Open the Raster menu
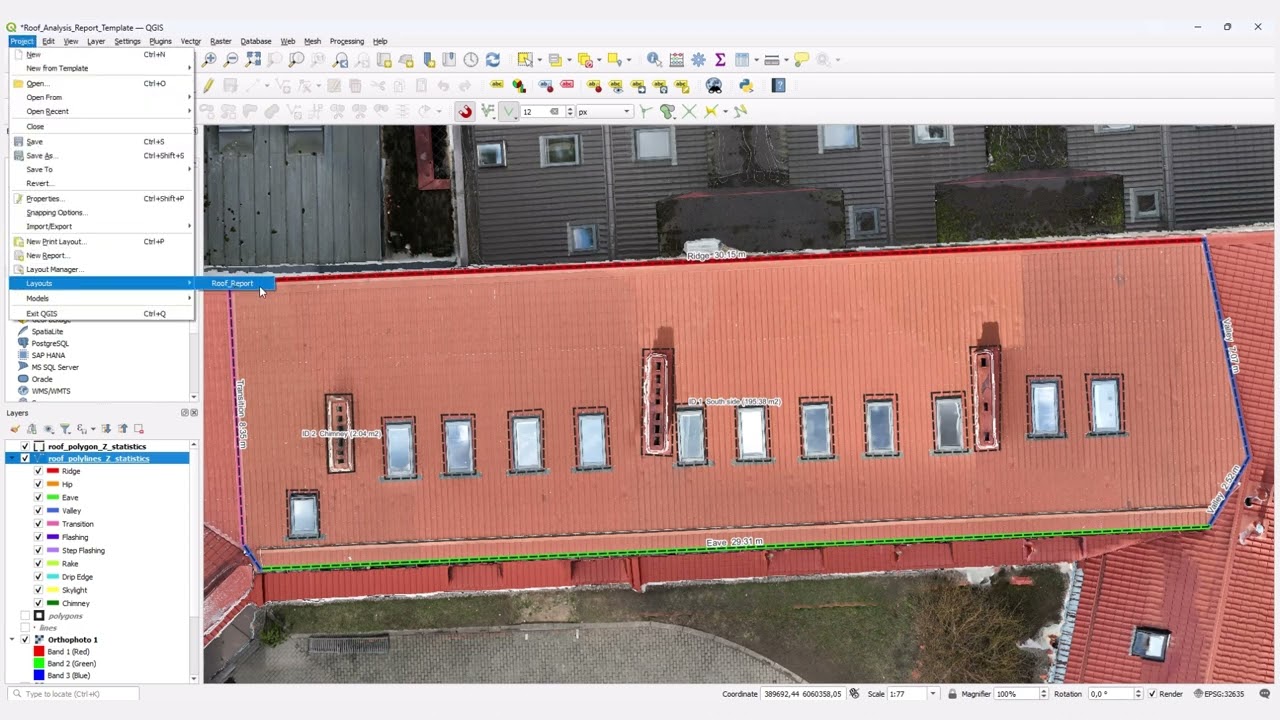This screenshot has height=720, width=1280. pos(221,41)
